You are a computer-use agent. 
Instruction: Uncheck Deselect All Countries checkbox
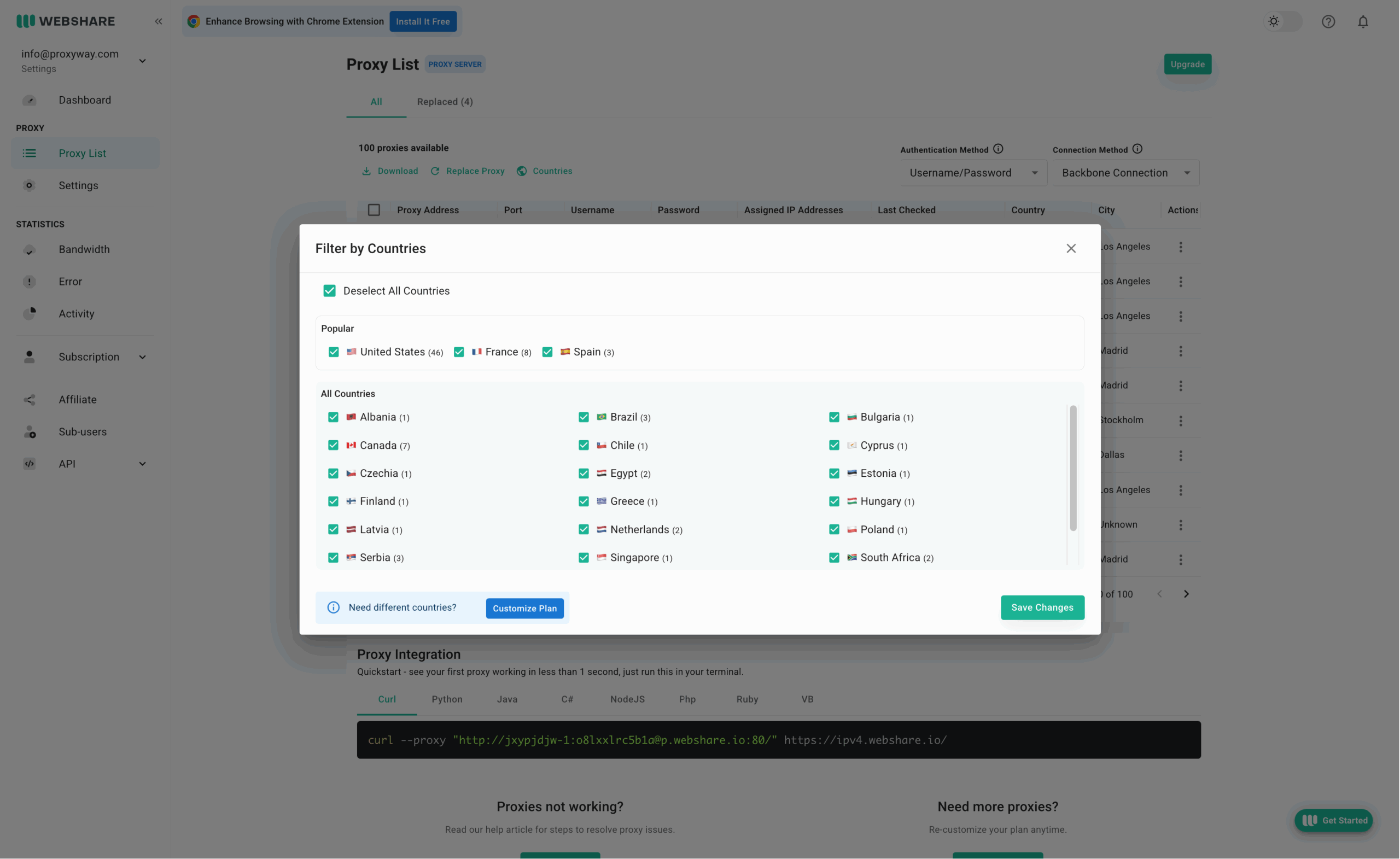330,291
